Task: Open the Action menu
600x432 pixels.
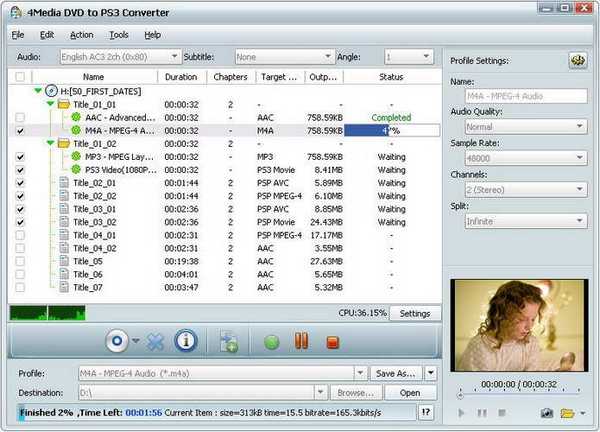Action: click(82, 35)
